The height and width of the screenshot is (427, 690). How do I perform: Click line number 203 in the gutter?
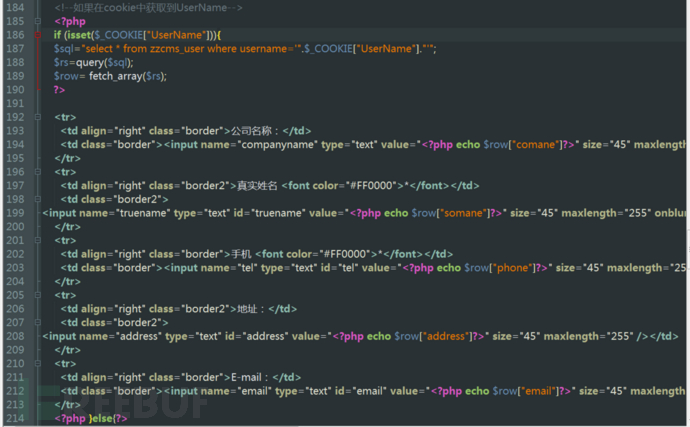coord(15,268)
